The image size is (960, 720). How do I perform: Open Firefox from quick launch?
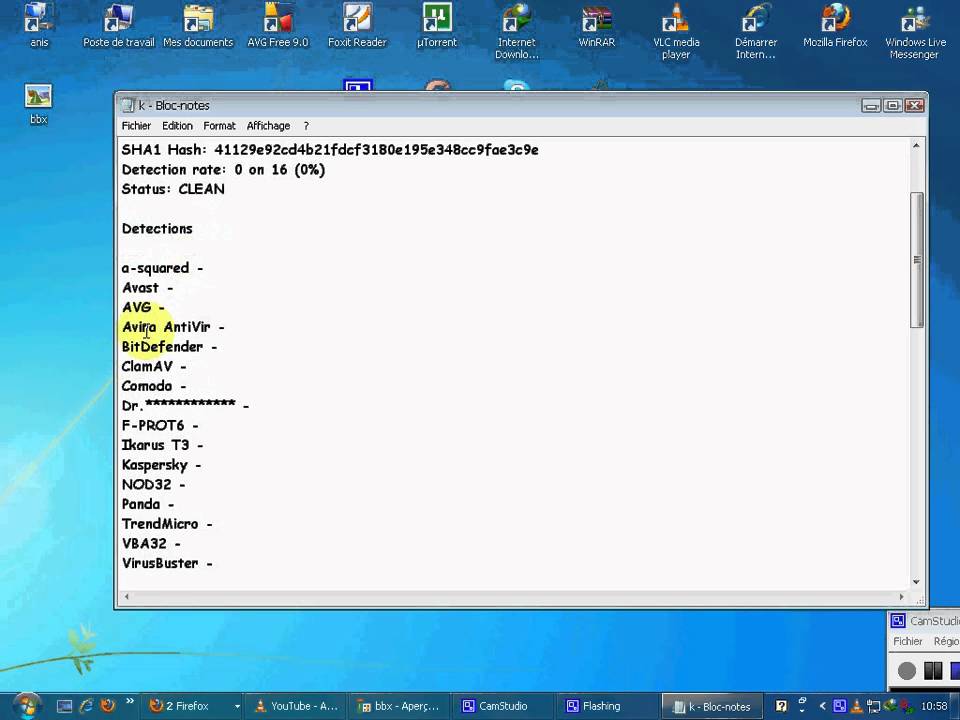coord(108,706)
